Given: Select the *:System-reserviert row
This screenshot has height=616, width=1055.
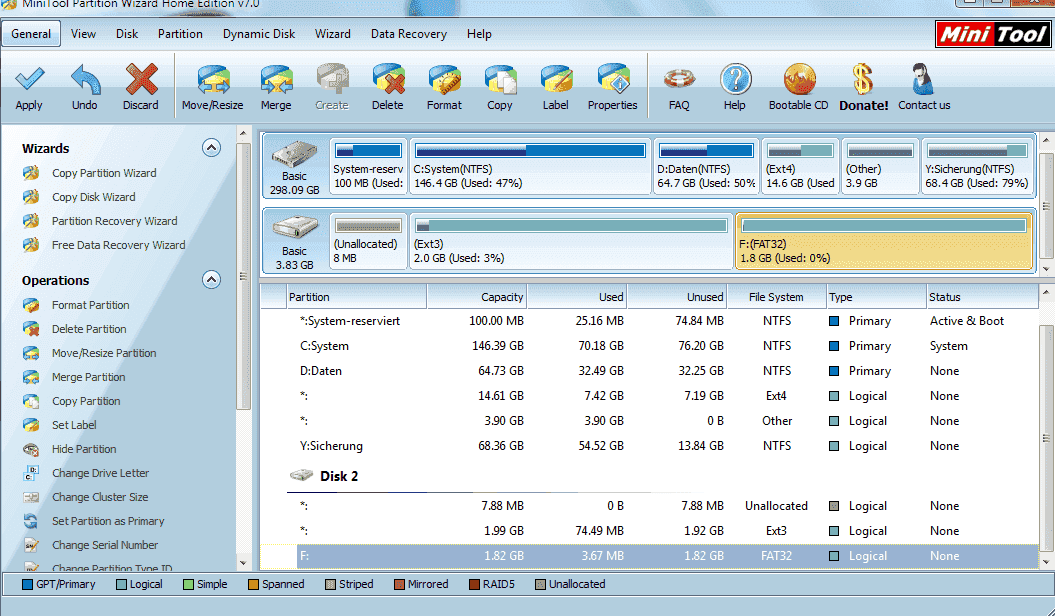Looking at the screenshot, I should coord(649,321).
